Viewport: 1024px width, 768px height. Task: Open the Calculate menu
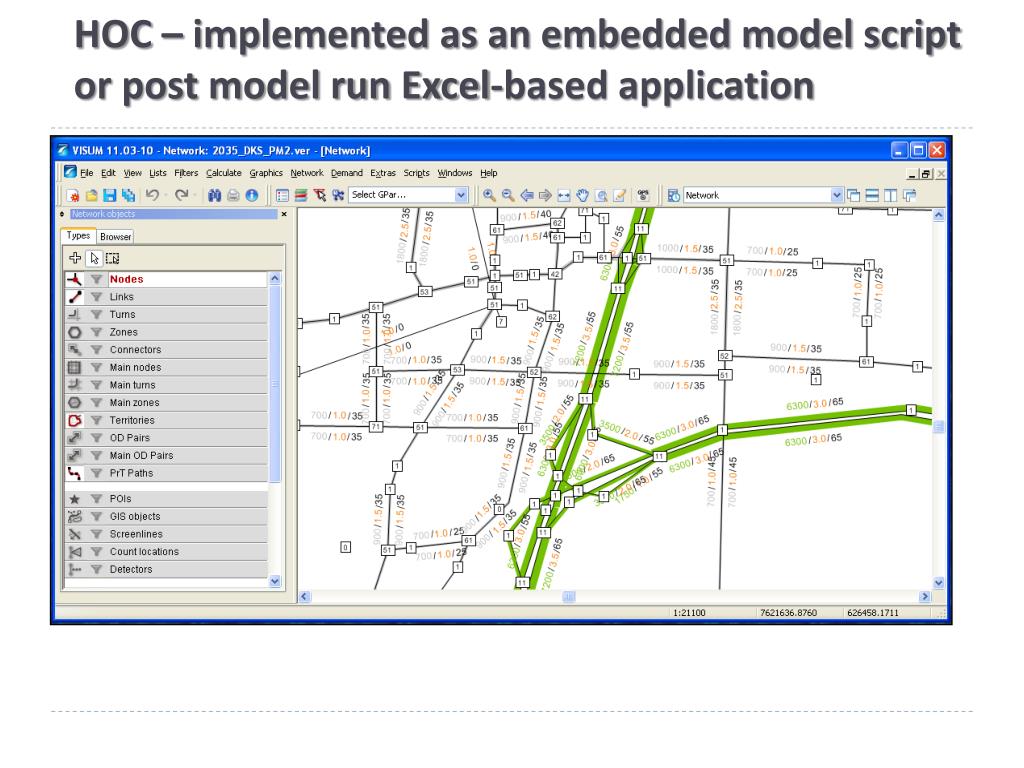tap(224, 173)
